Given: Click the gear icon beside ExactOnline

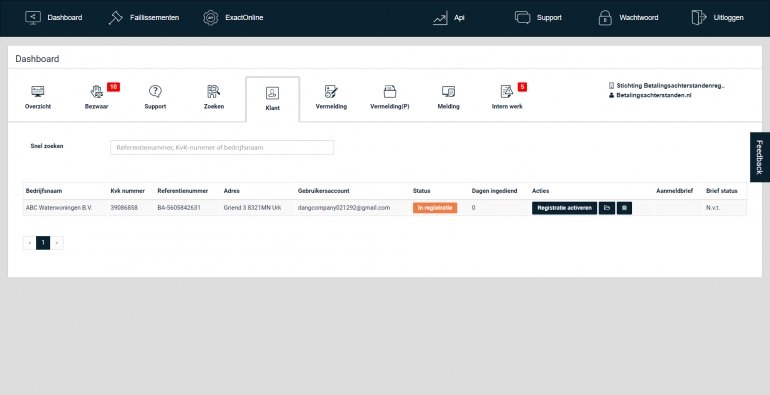Looking at the screenshot, I should coord(211,18).
